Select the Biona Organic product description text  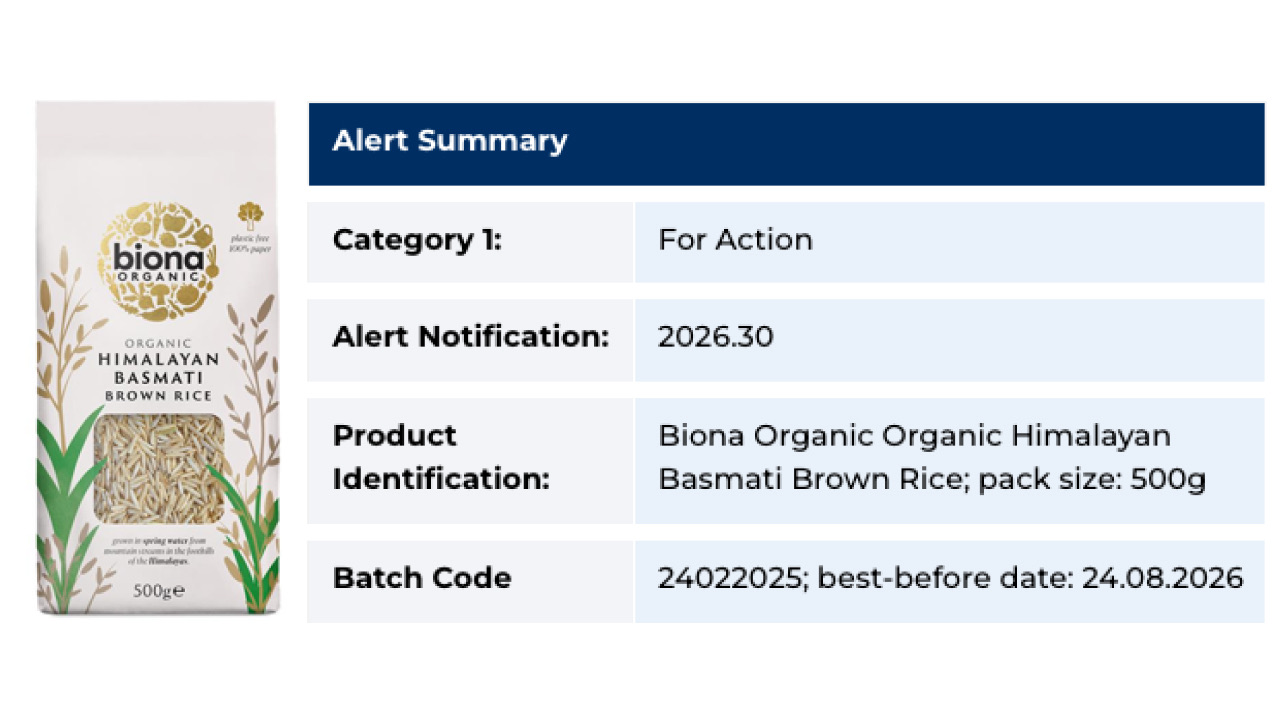[932, 457]
